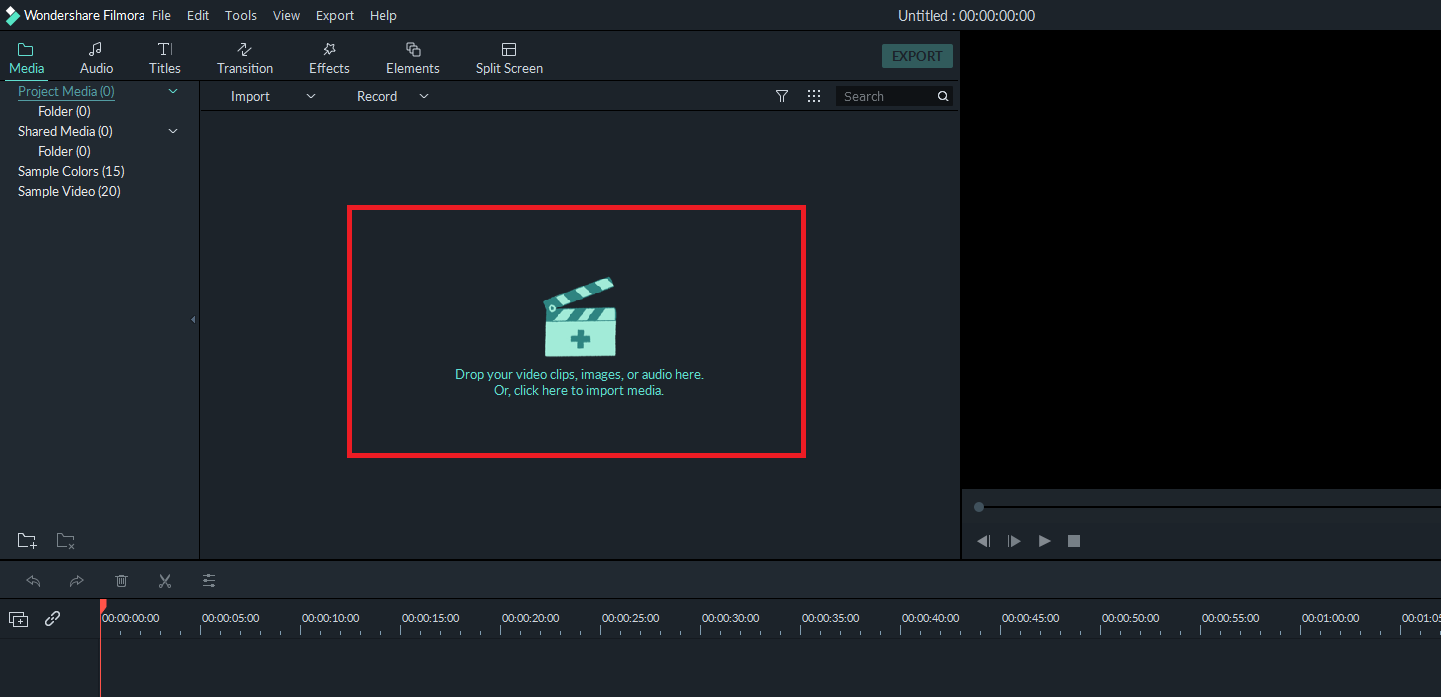
Task: Click the search magnifier in media panel
Action: tap(941, 95)
